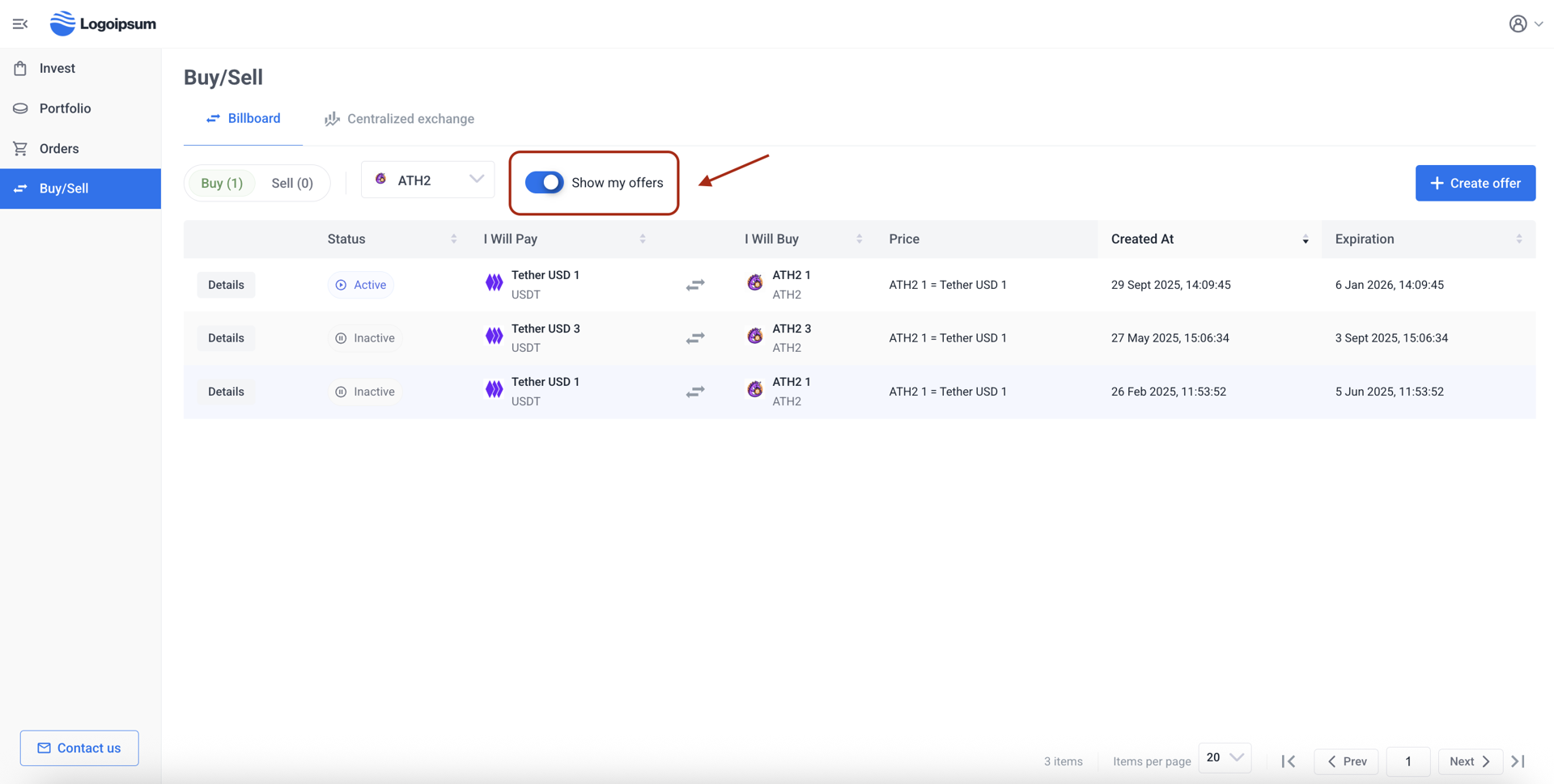This screenshot has height=784, width=1554.
Task: Collapse the sidebar with the hamburger icon
Action: 20,24
